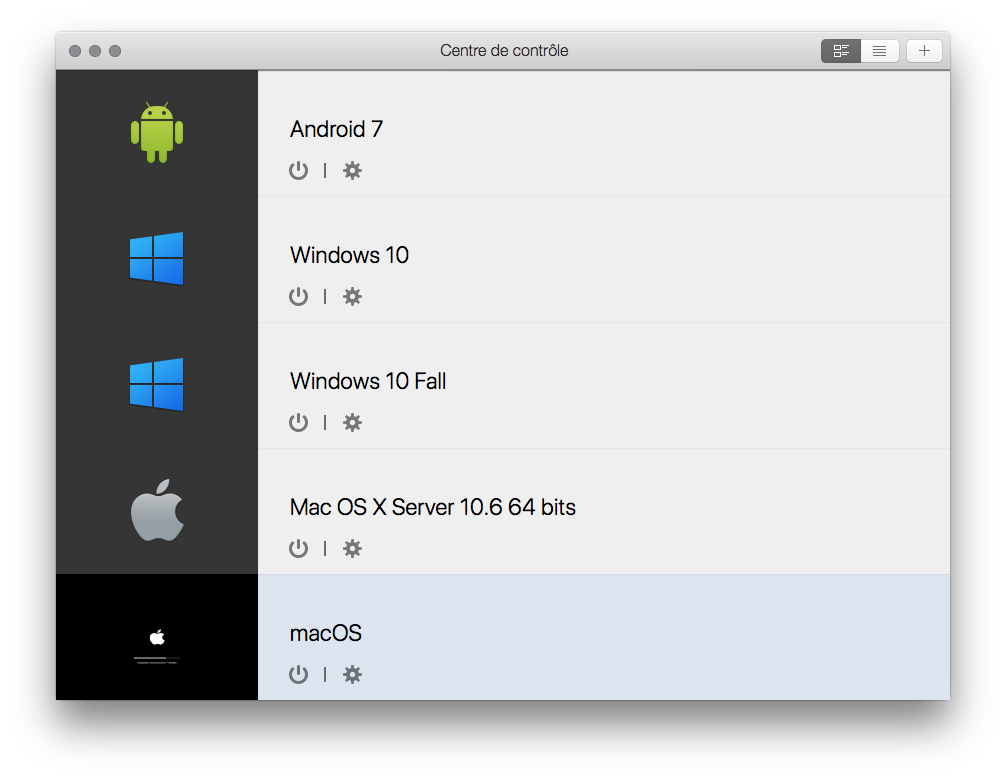This screenshot has width=1006, height=780.
Task: Select the Android robot thumbnail
Action: 157,132
